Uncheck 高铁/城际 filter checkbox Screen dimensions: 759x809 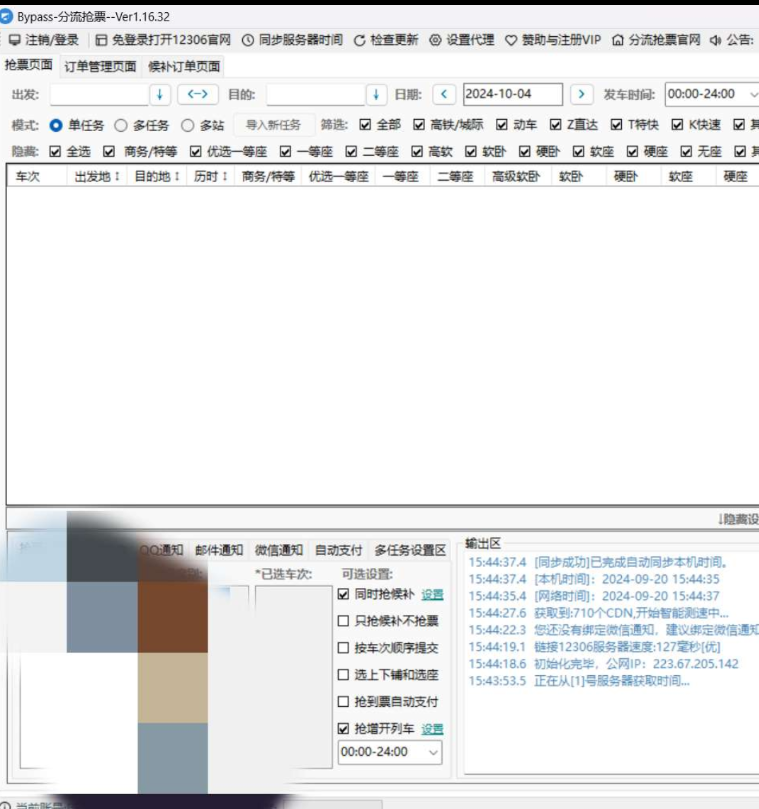click(x=419, y=125)
